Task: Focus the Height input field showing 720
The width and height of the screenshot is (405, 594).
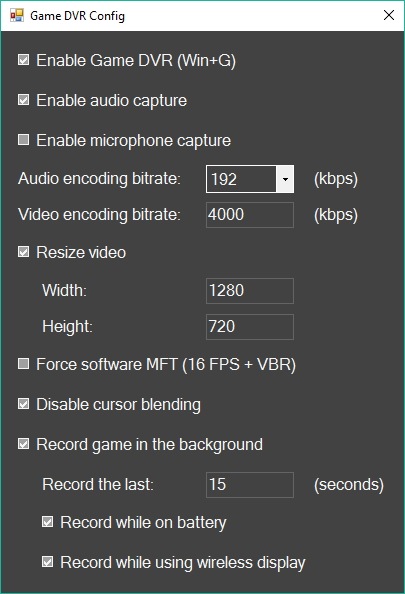Action: pos(250,327)
